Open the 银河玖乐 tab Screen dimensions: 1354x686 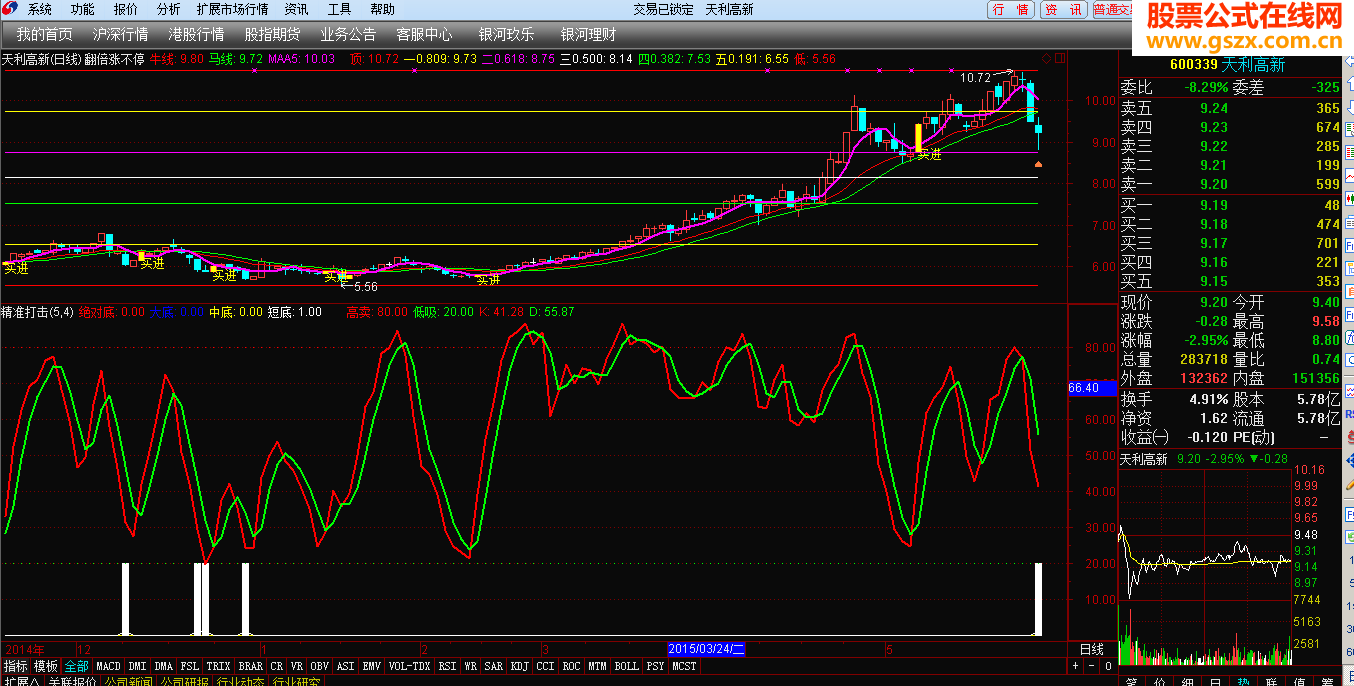(506, 34)
